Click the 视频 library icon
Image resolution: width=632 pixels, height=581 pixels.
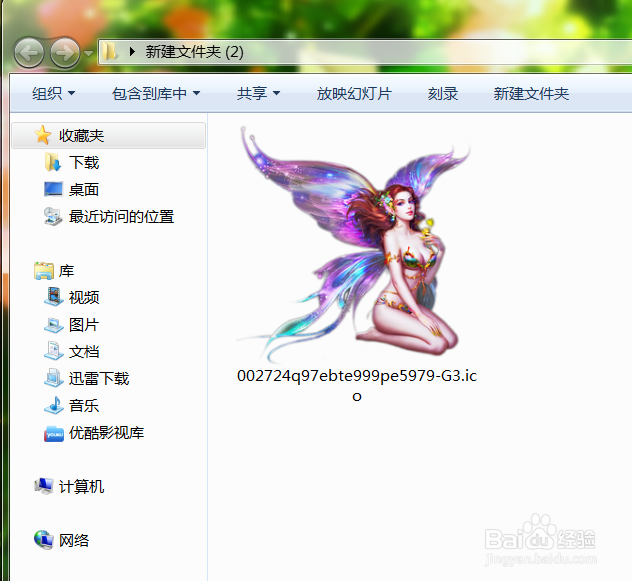(x=53, y=297)
